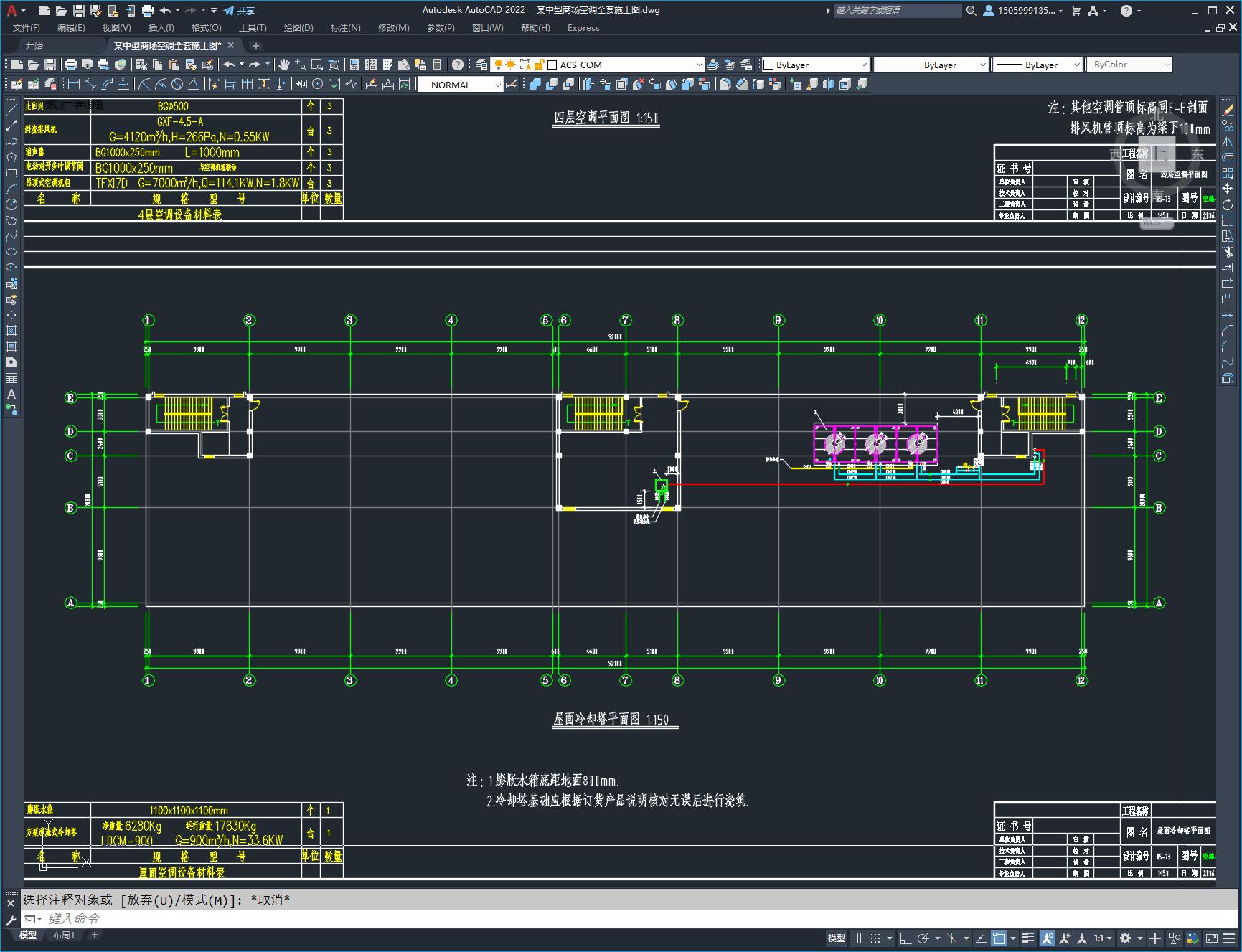Click the Save icon in quick access toolbar
1242x952 pixels.
(x=78, y=10)
